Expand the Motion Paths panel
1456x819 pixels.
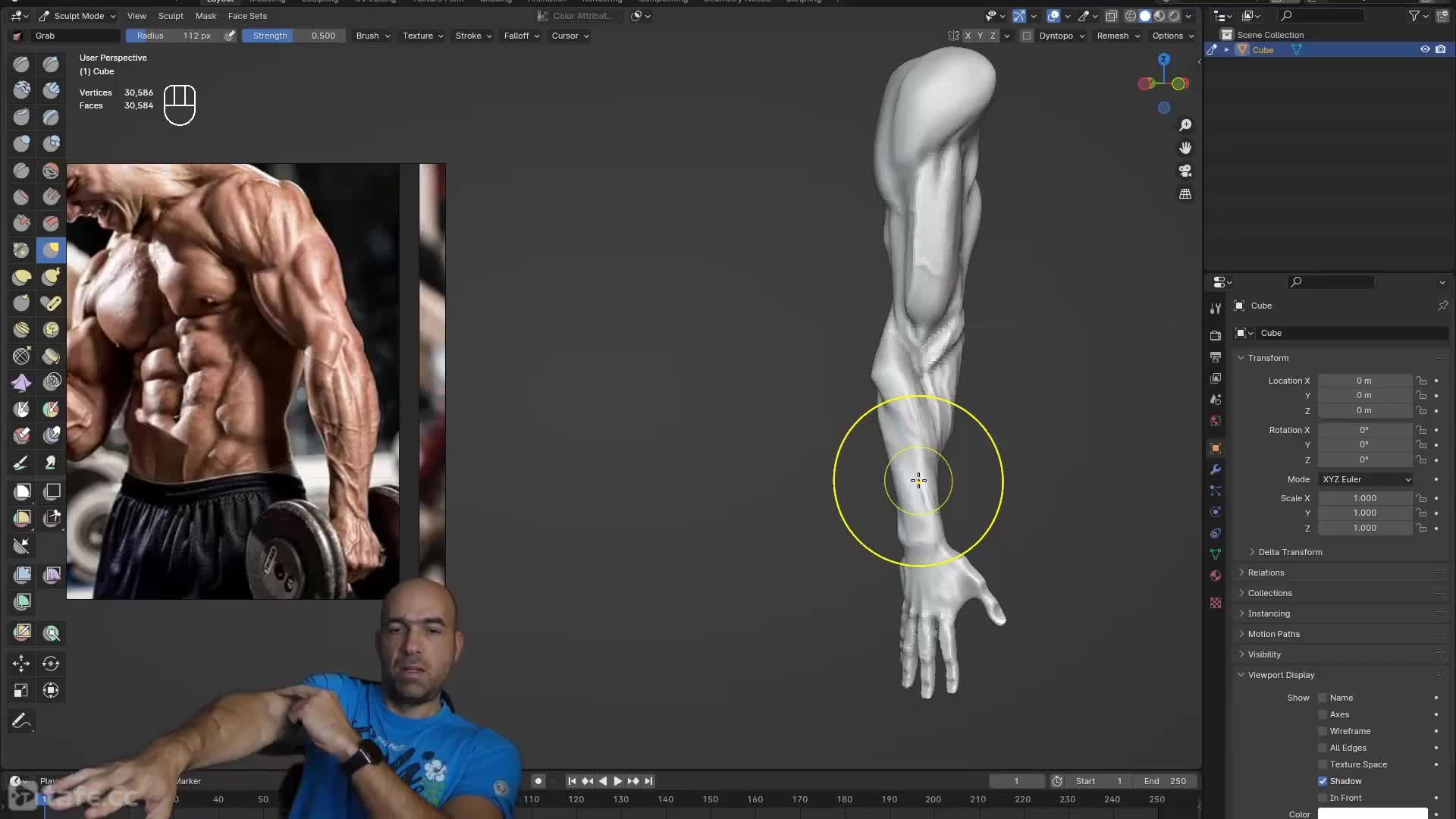tap(1273, 634)
